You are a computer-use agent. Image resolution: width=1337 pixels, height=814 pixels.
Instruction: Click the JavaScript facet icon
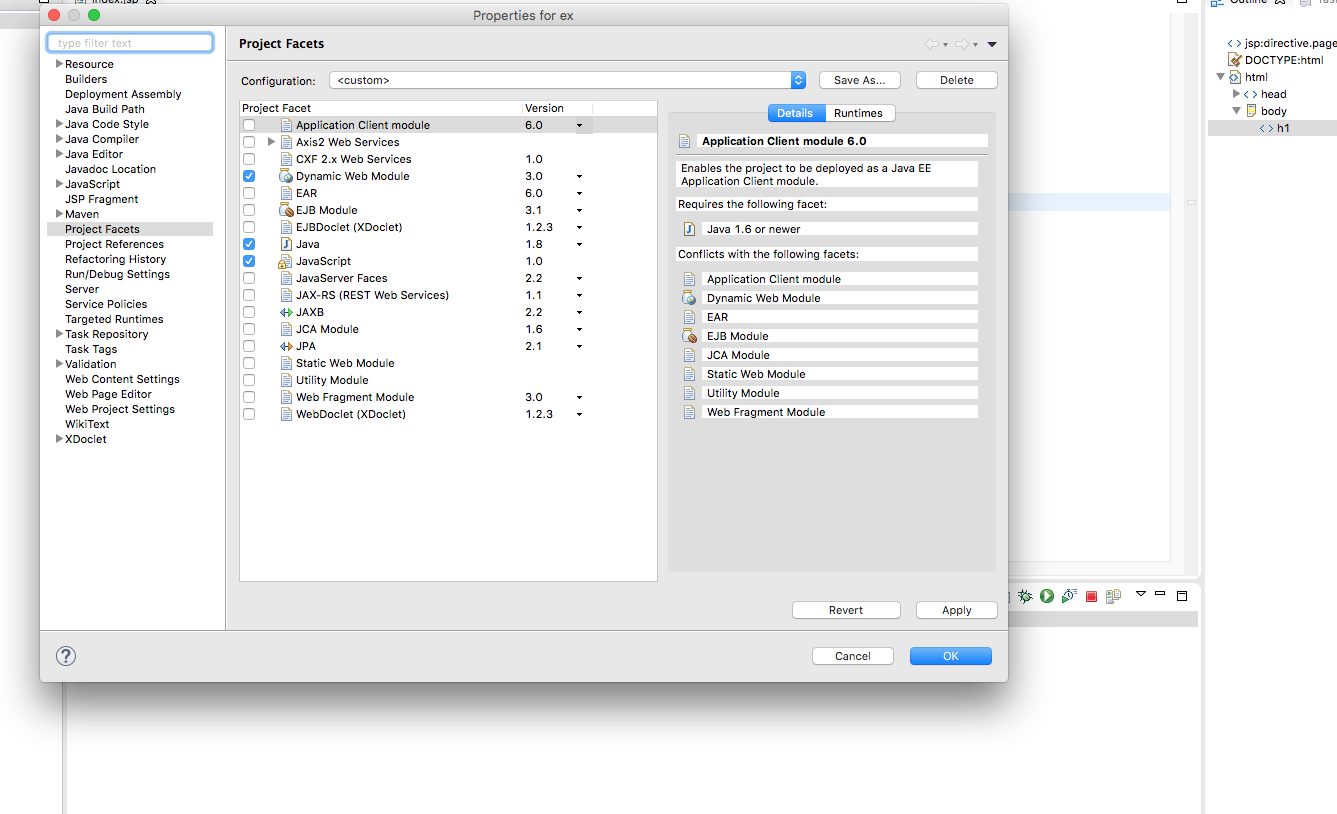click(x=286, y=261)
